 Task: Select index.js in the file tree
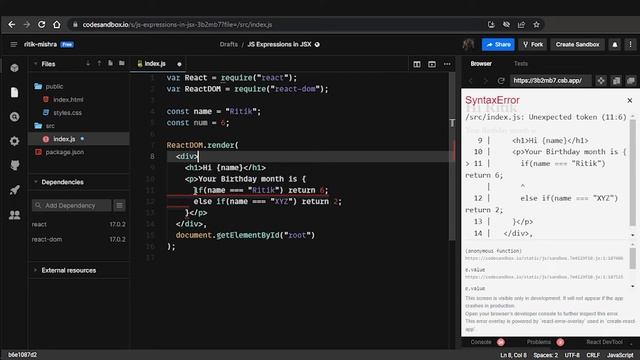64,139
